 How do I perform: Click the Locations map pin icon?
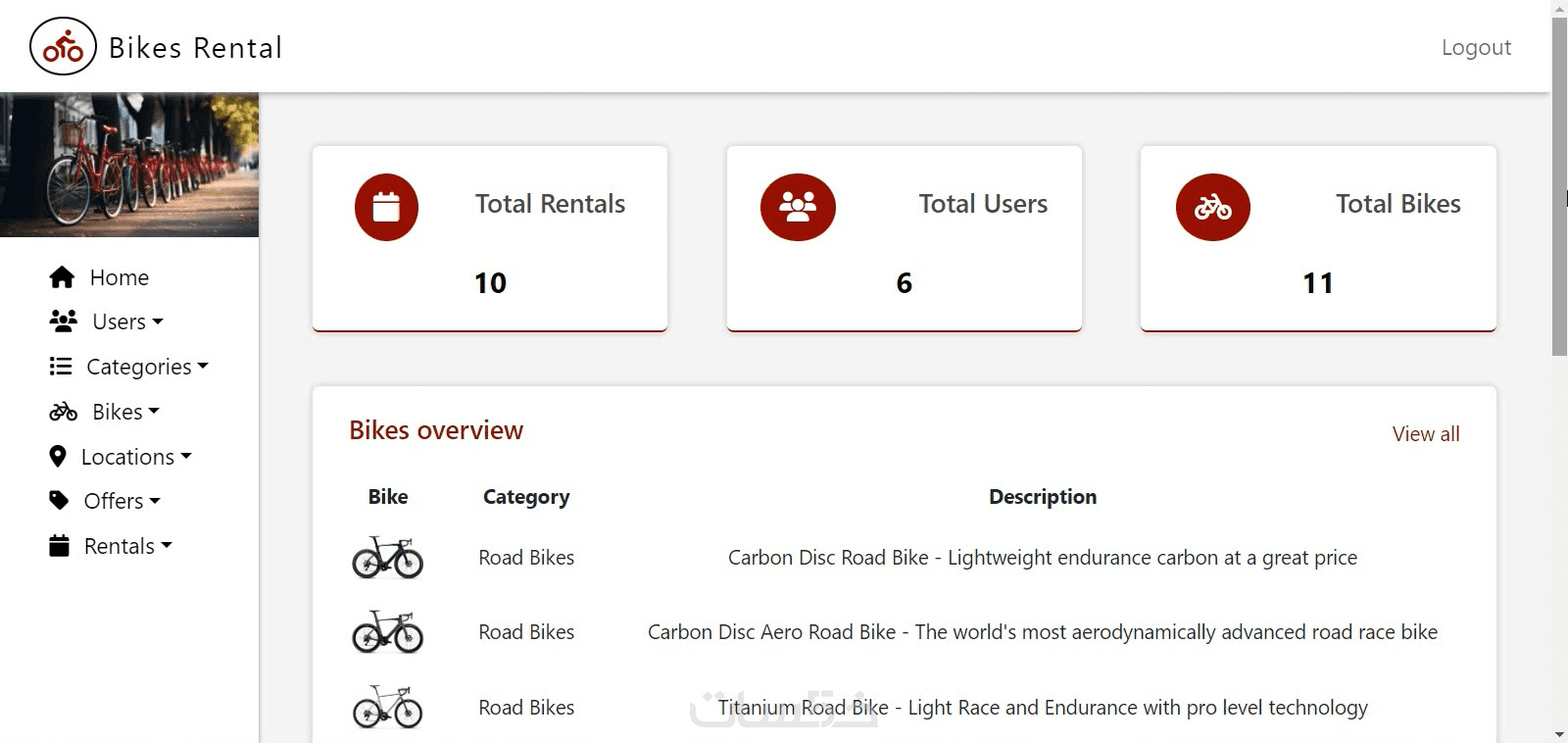coord(58,457)
